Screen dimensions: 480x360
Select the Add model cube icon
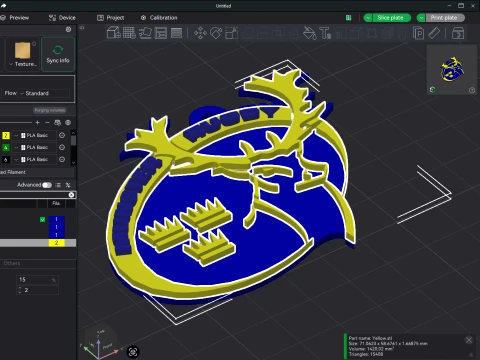[x=114, y=33]
